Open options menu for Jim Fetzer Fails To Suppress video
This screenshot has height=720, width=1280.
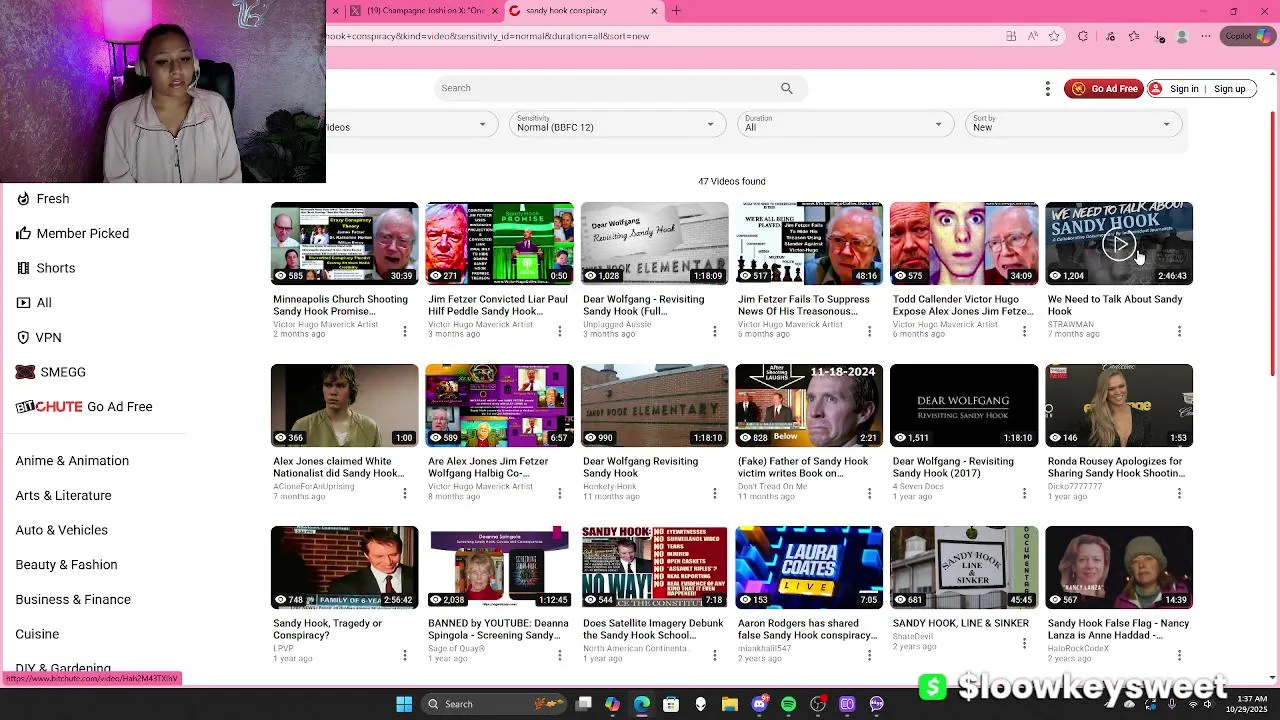point(870,331)
